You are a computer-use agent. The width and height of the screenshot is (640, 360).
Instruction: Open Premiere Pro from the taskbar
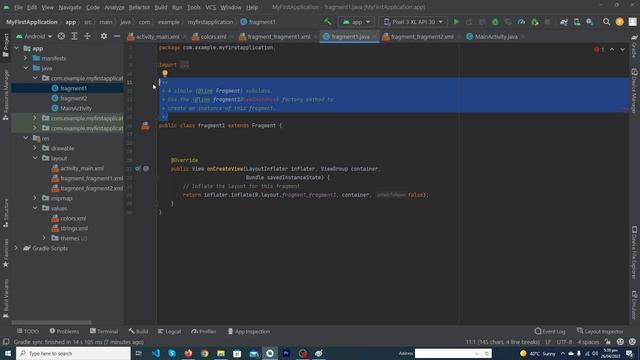286,353
